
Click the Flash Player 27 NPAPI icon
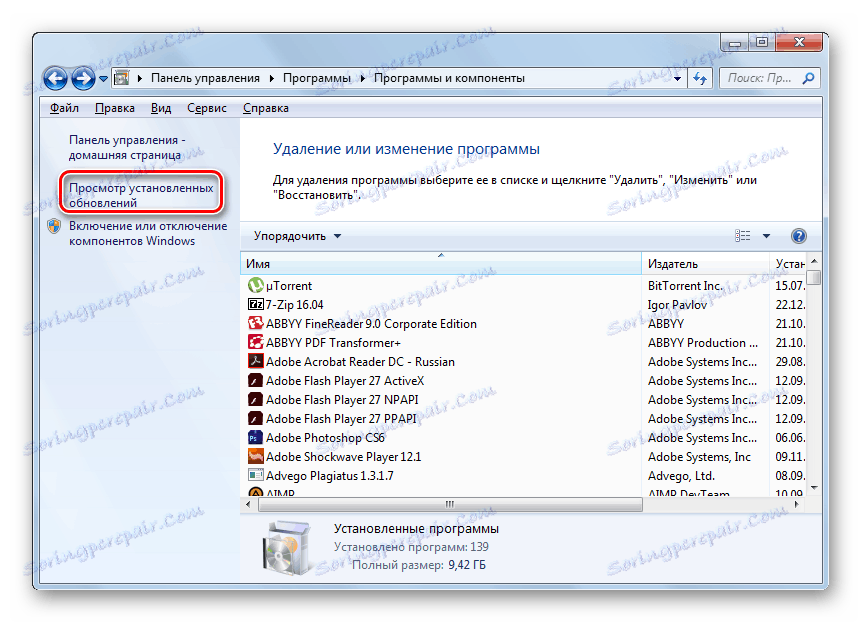[x=256, y=399]
